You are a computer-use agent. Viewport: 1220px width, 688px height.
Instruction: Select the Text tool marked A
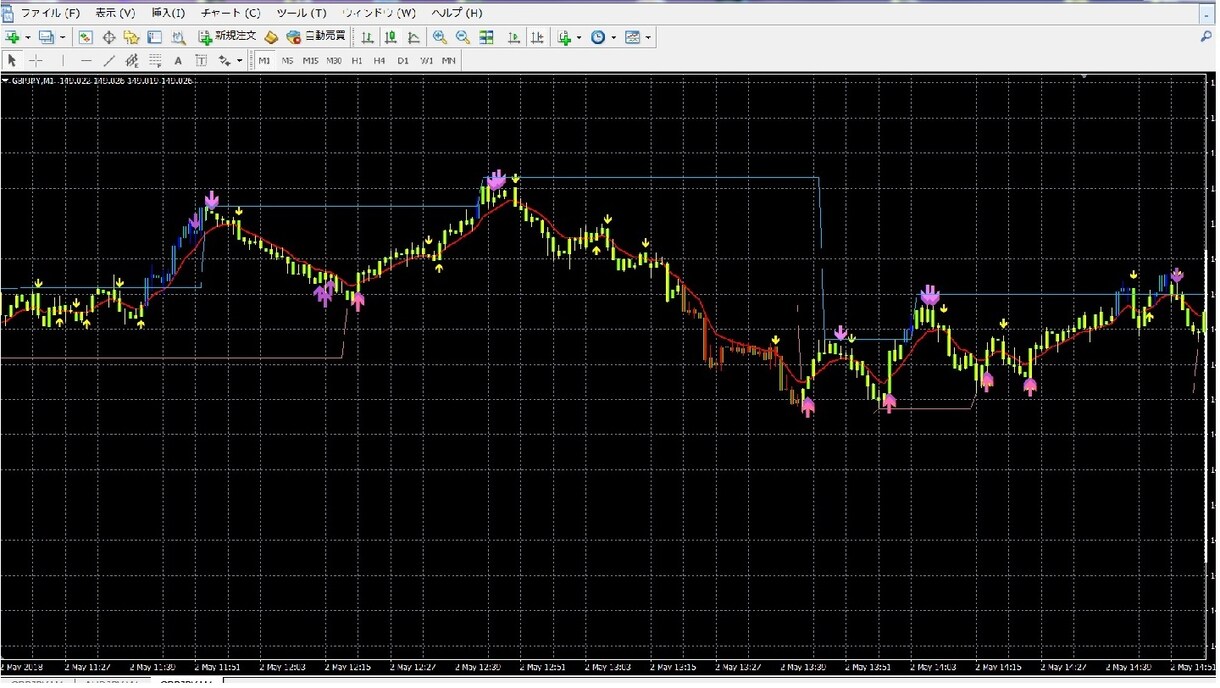178,60
